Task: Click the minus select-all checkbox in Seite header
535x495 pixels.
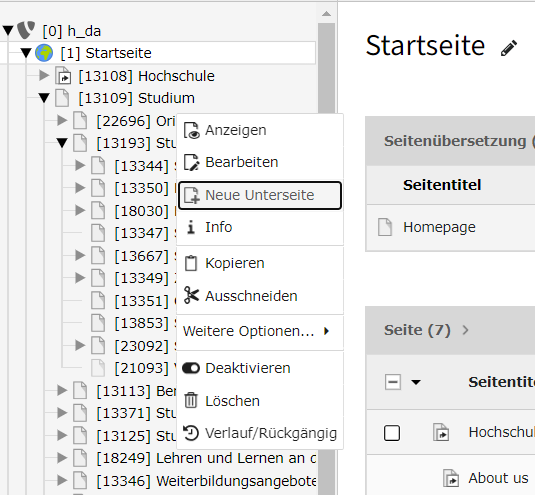Action: click(x=392, y=382)
